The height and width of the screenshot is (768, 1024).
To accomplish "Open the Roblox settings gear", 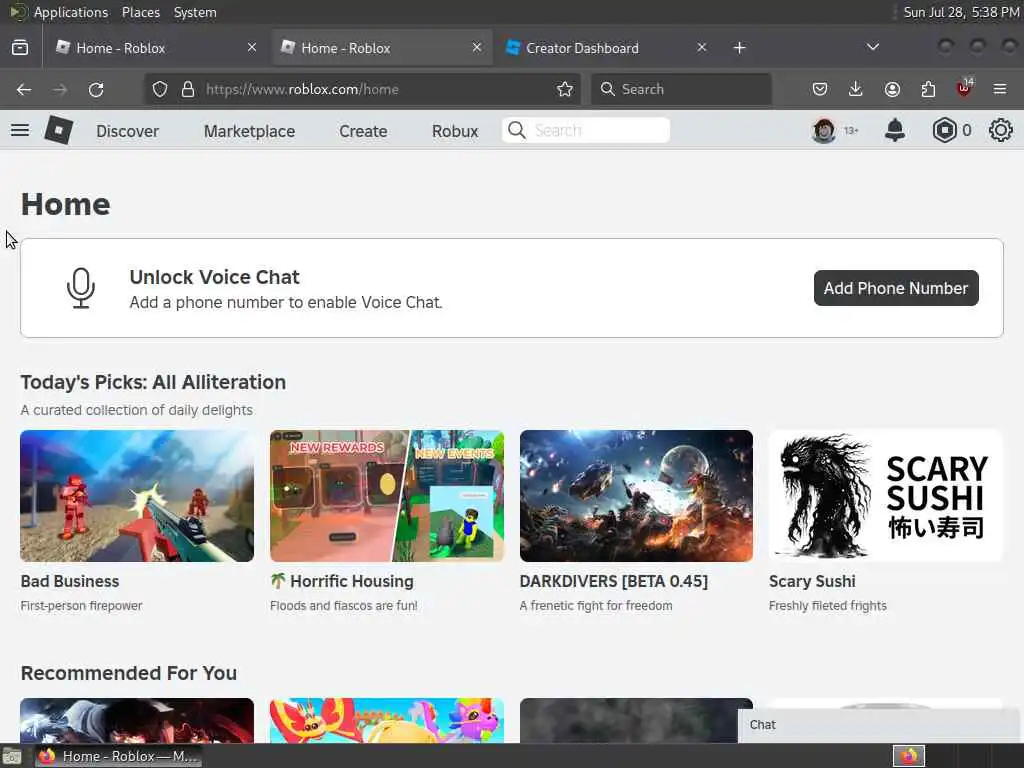I will 1000,131.
